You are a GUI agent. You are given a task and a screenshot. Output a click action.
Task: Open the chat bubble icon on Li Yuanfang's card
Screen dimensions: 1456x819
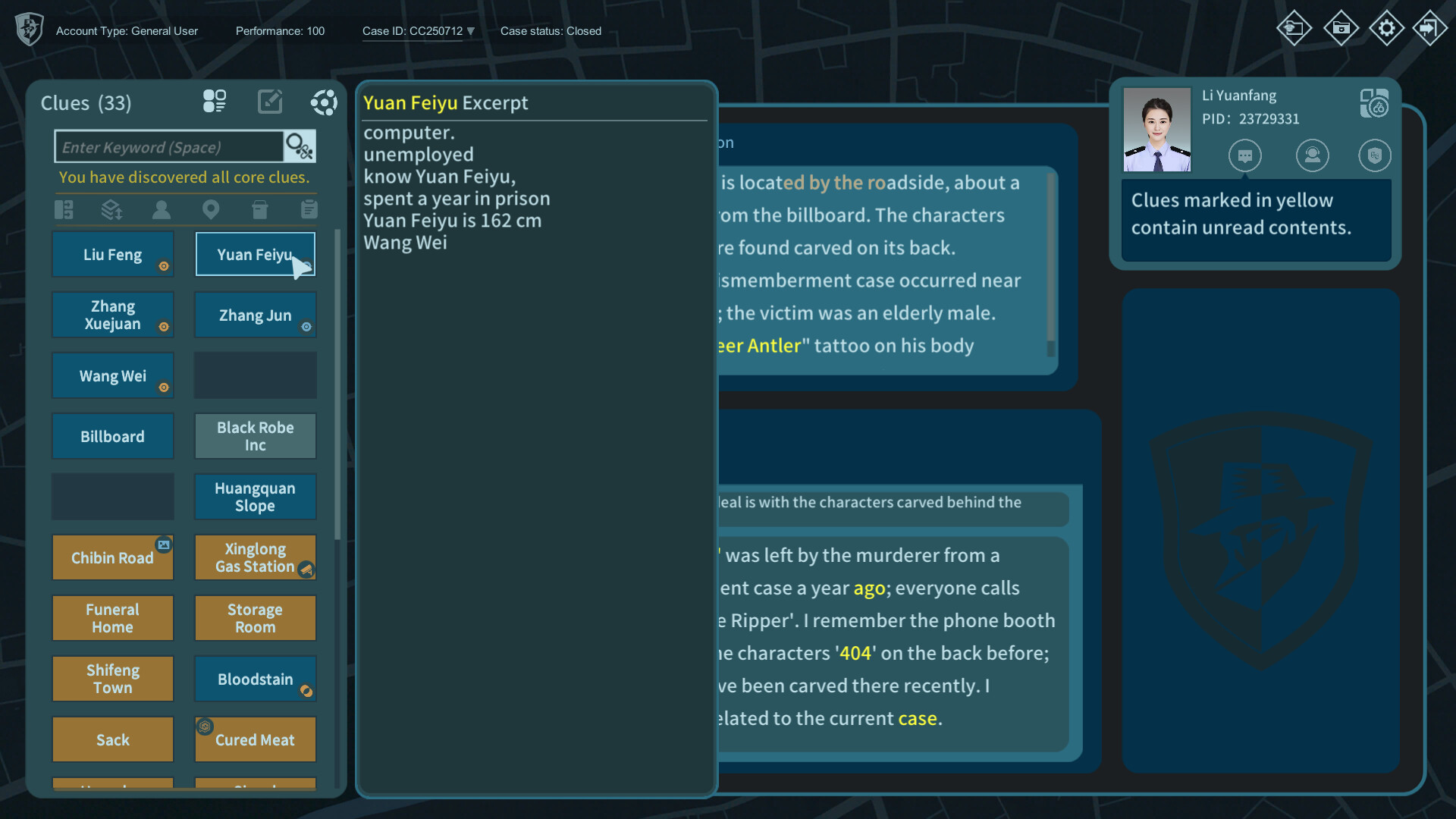click(x=1246, y=155)
